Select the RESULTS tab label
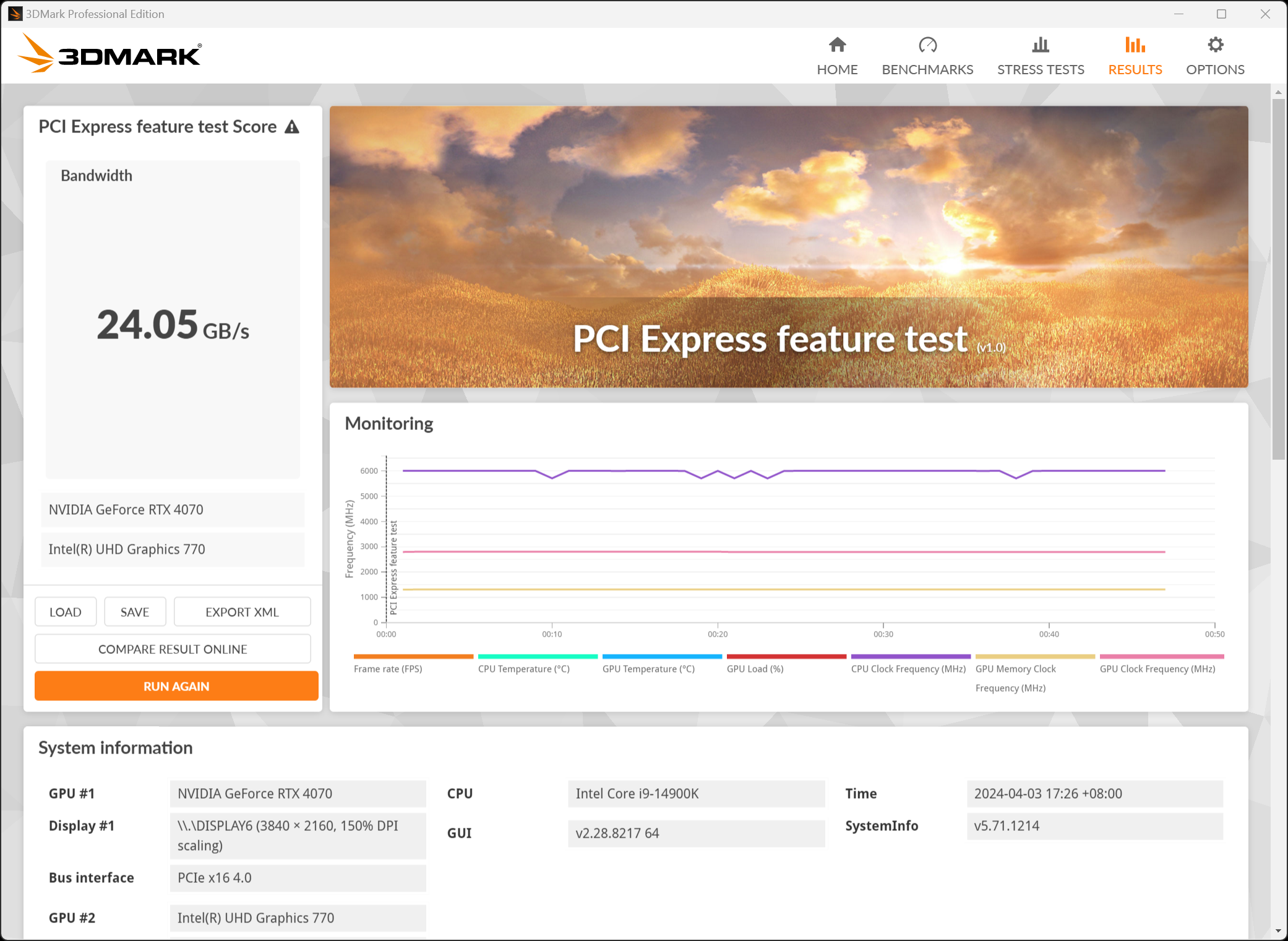Viewport: 1288px width, 941px height. [1135, 69]
